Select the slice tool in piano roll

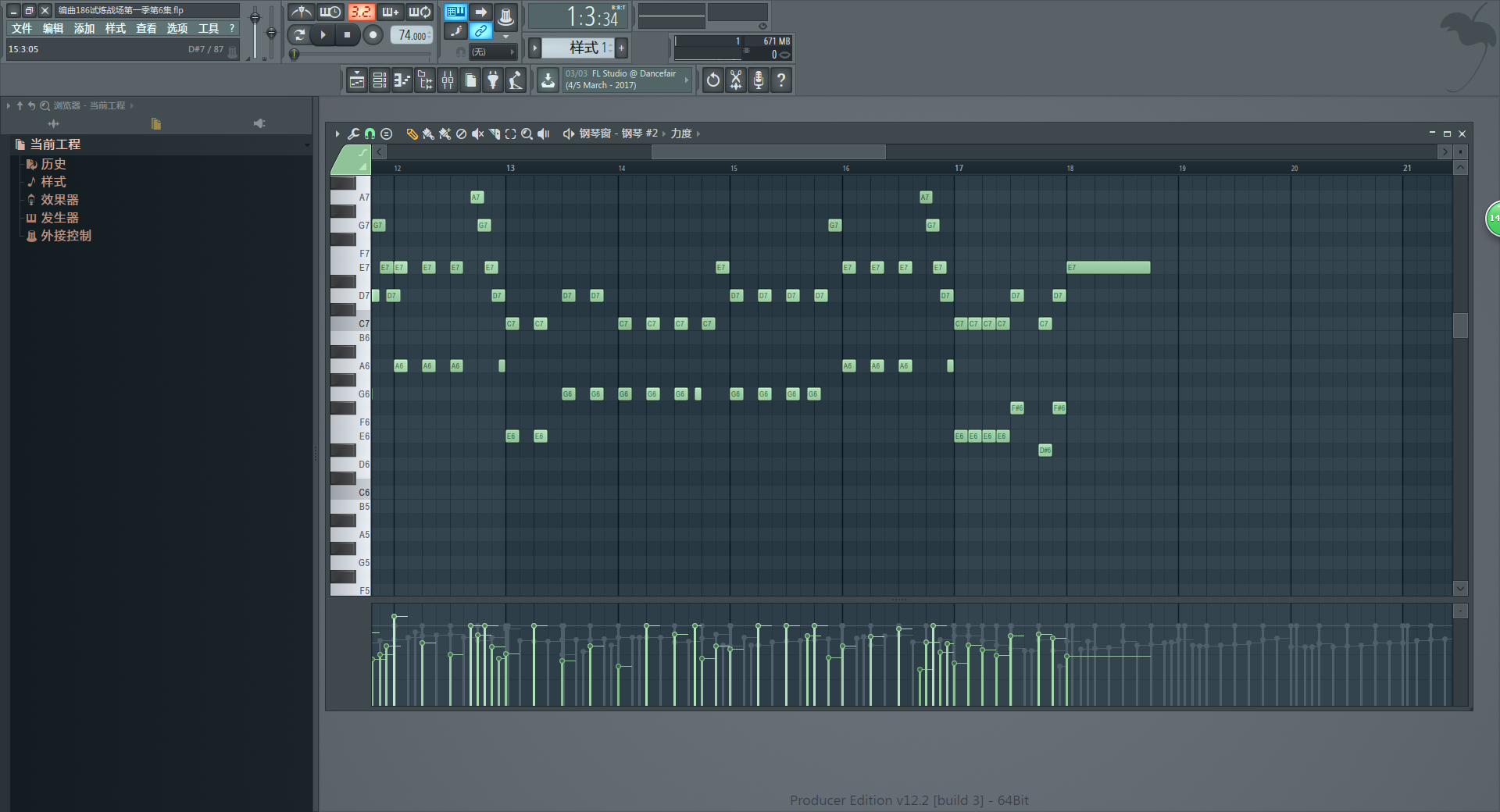[x=494, y=134]
